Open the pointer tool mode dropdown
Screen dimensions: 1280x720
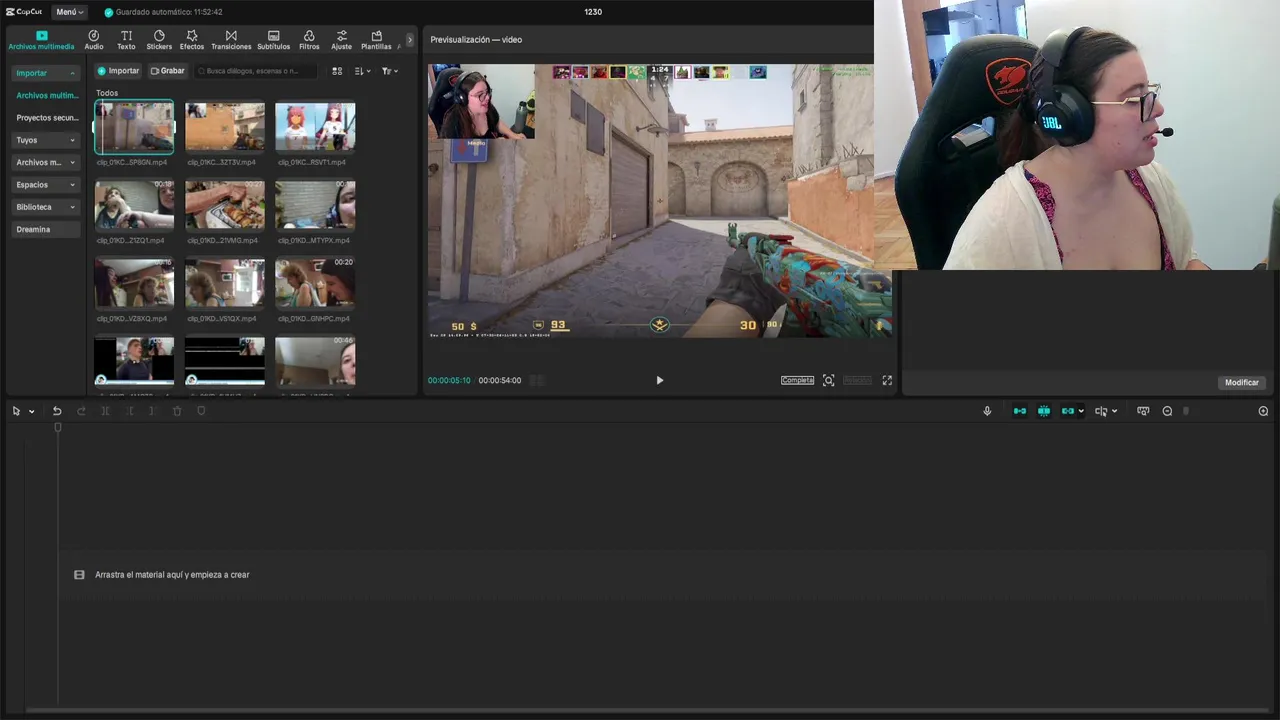click(x=31, y=411)
